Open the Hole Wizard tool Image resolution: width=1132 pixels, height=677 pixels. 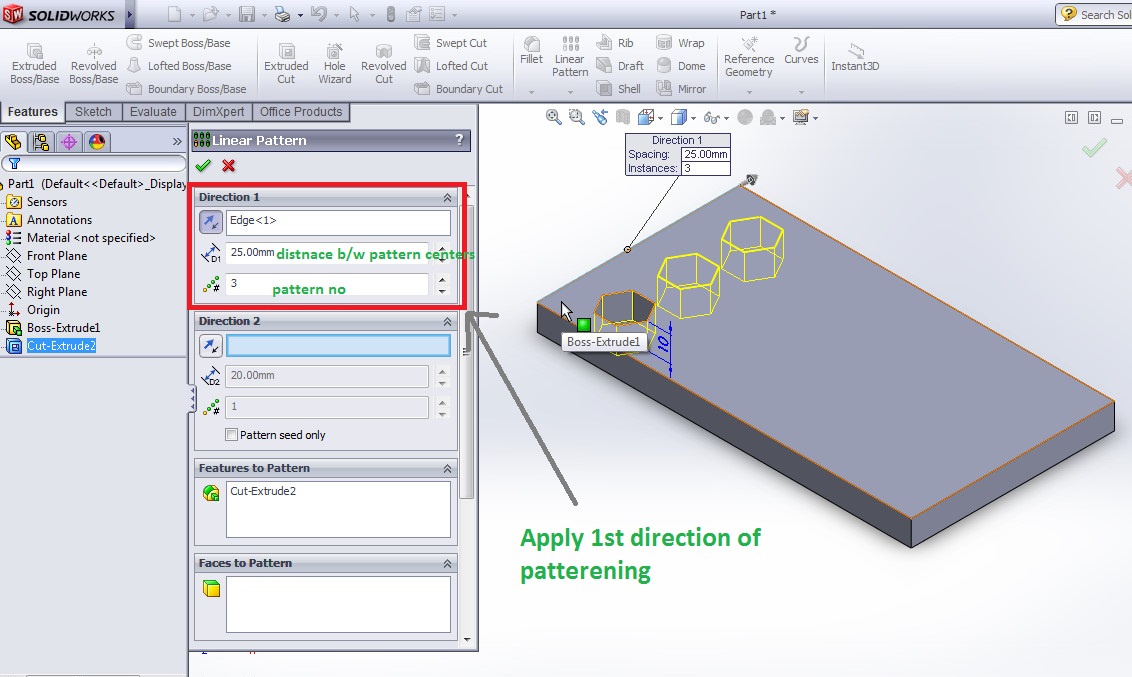pos(334,60)
